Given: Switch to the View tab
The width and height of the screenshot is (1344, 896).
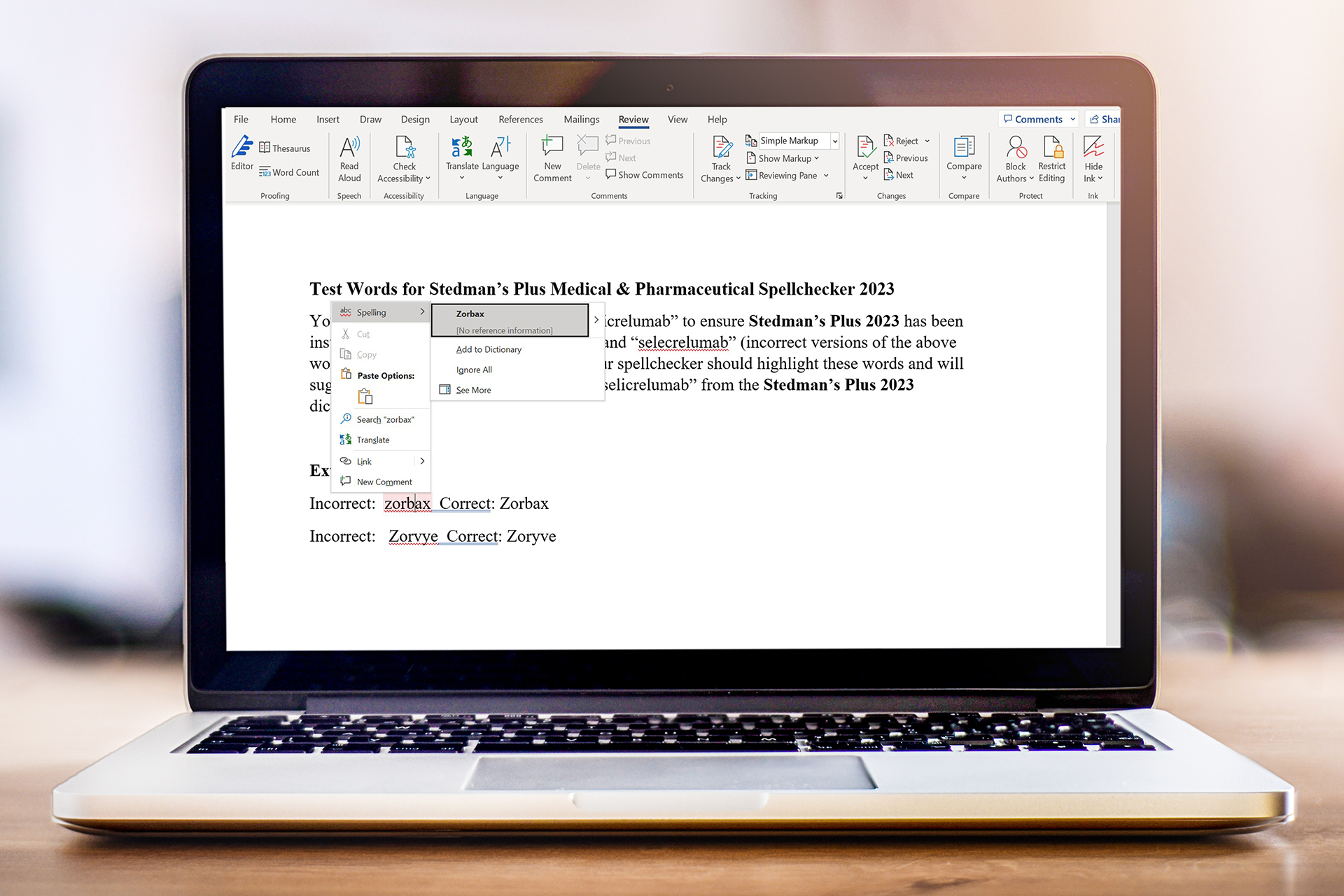Looking at the screenshot, I should point(677,119).
